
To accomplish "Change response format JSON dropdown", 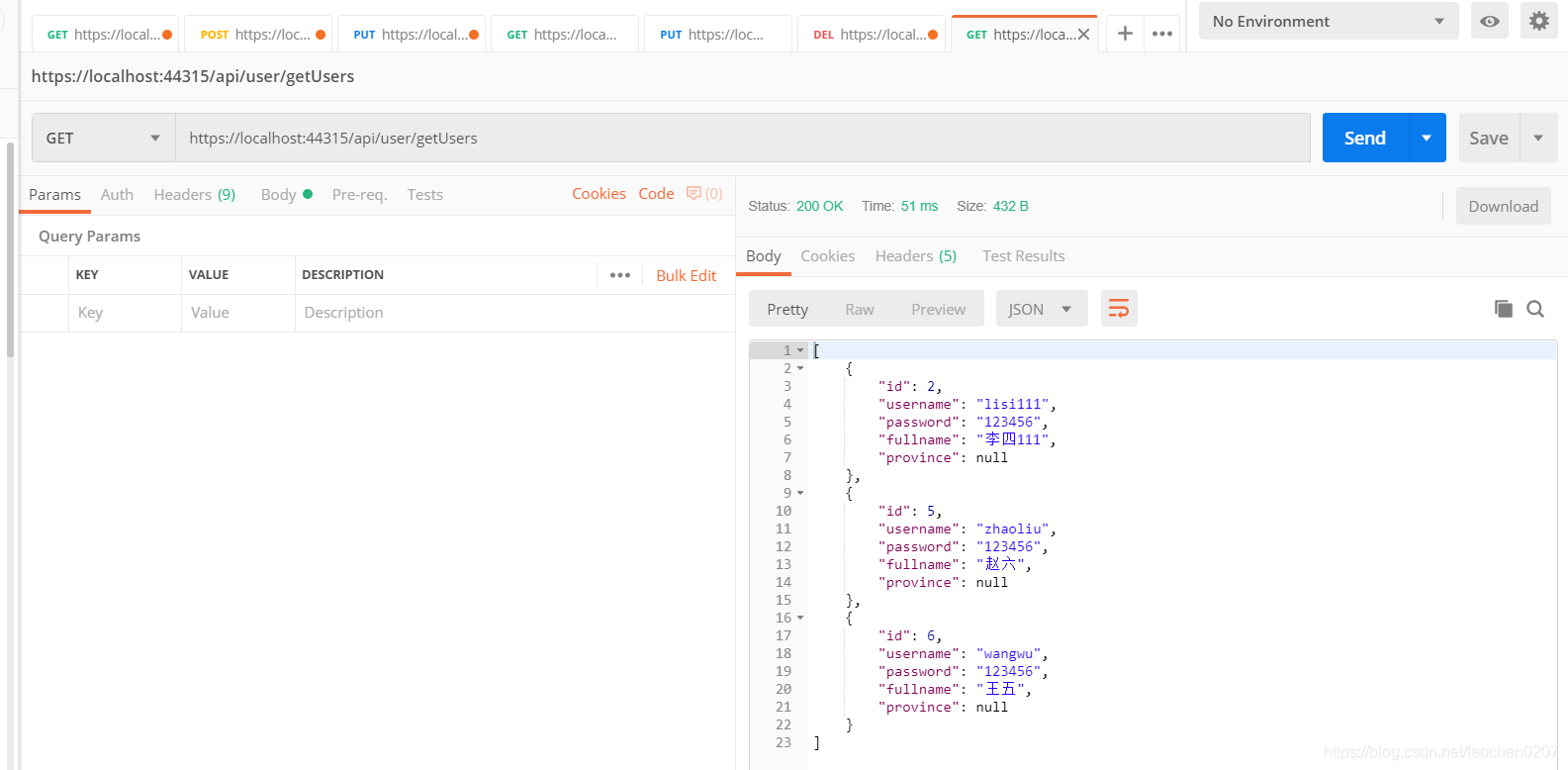I will (1042, 309).
